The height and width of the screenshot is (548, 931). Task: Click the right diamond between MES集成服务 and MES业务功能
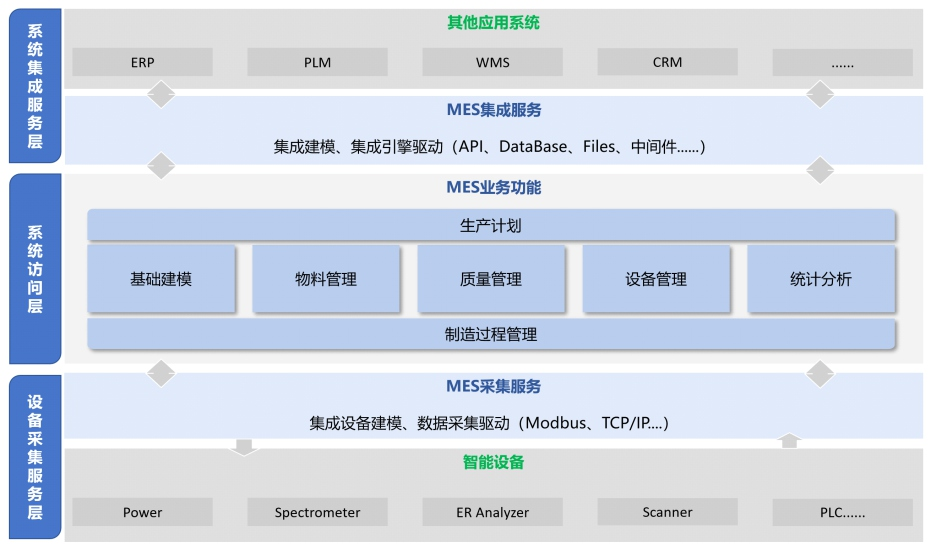[820, 170]
